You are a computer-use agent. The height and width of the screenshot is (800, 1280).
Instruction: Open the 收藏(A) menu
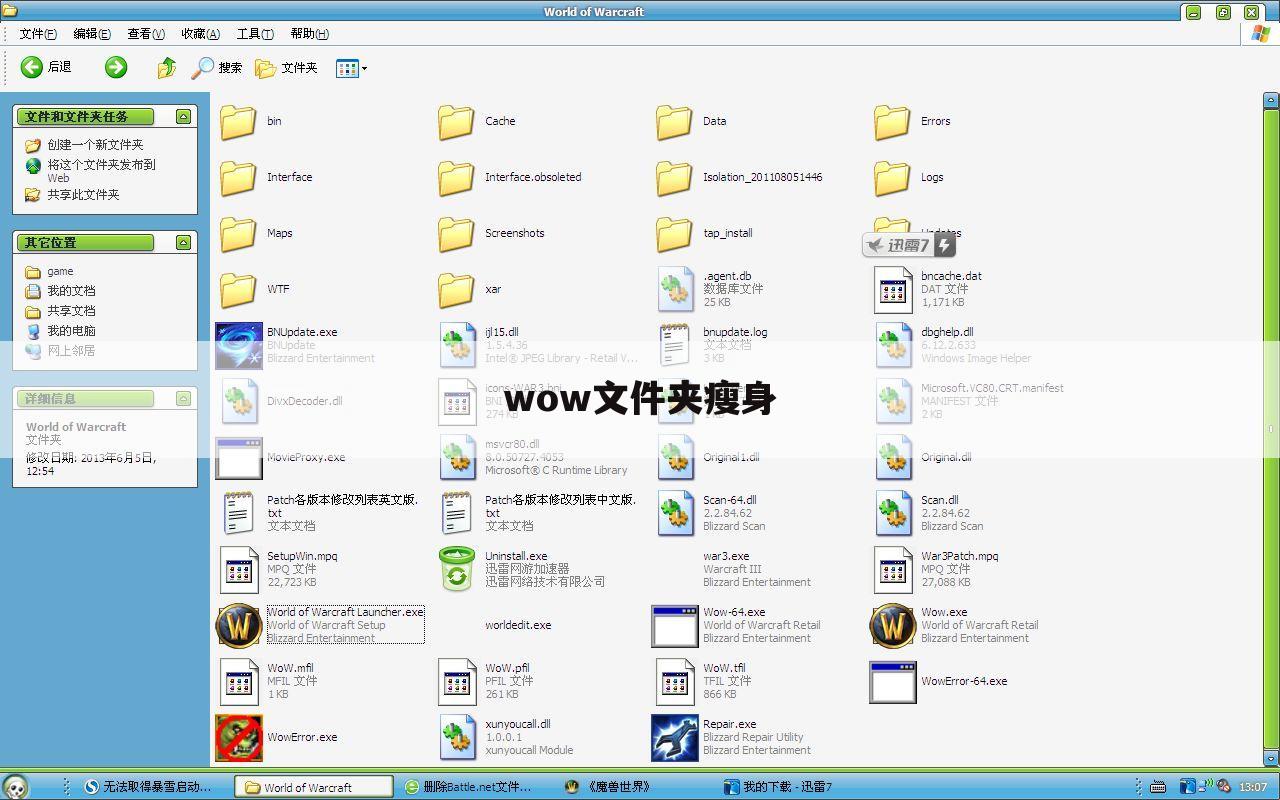pos(200,33)
